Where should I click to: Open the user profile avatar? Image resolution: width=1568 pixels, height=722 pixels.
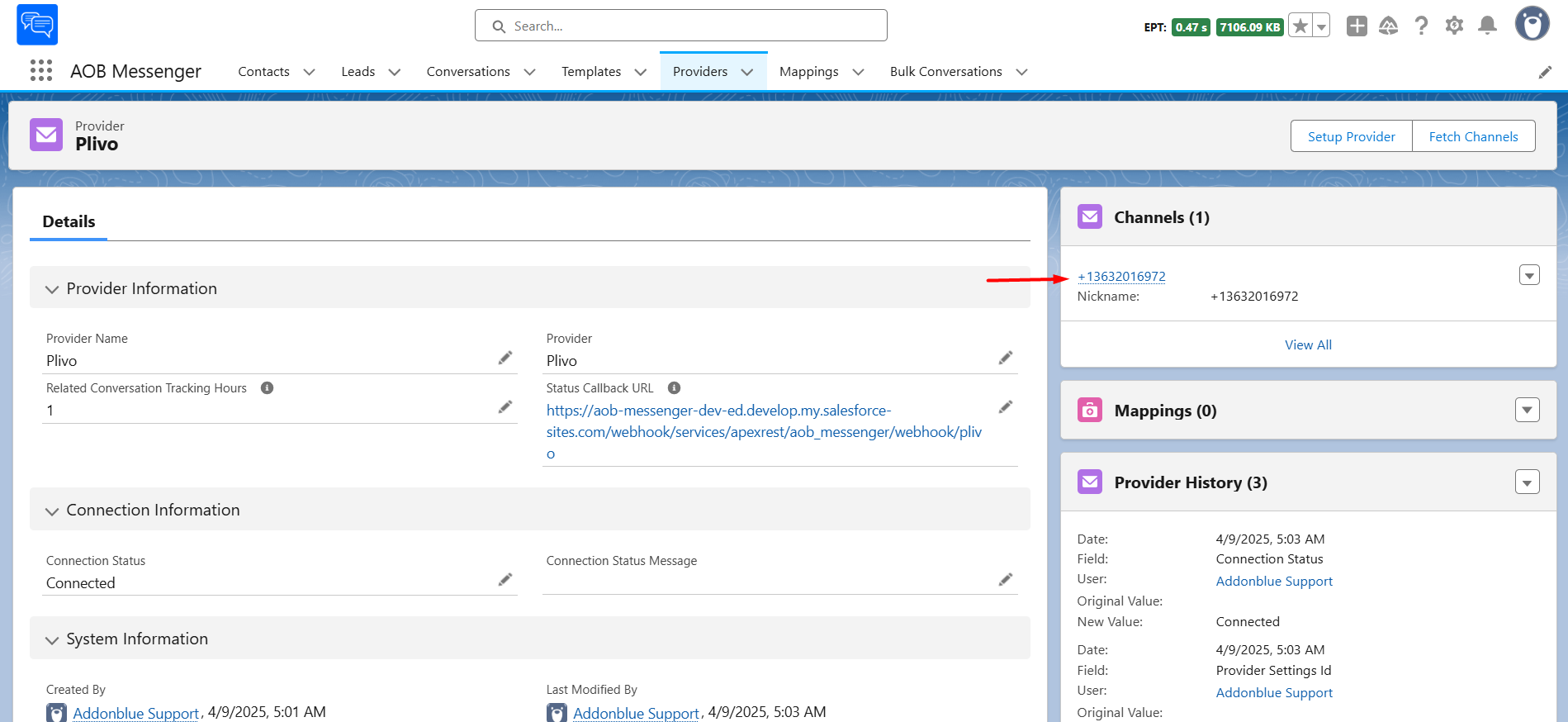pos(1532,23)
